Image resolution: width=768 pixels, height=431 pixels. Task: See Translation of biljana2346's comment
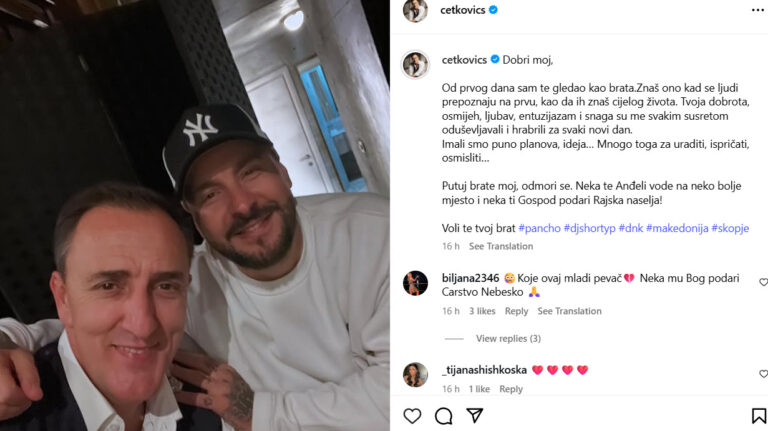click(569, 311)
